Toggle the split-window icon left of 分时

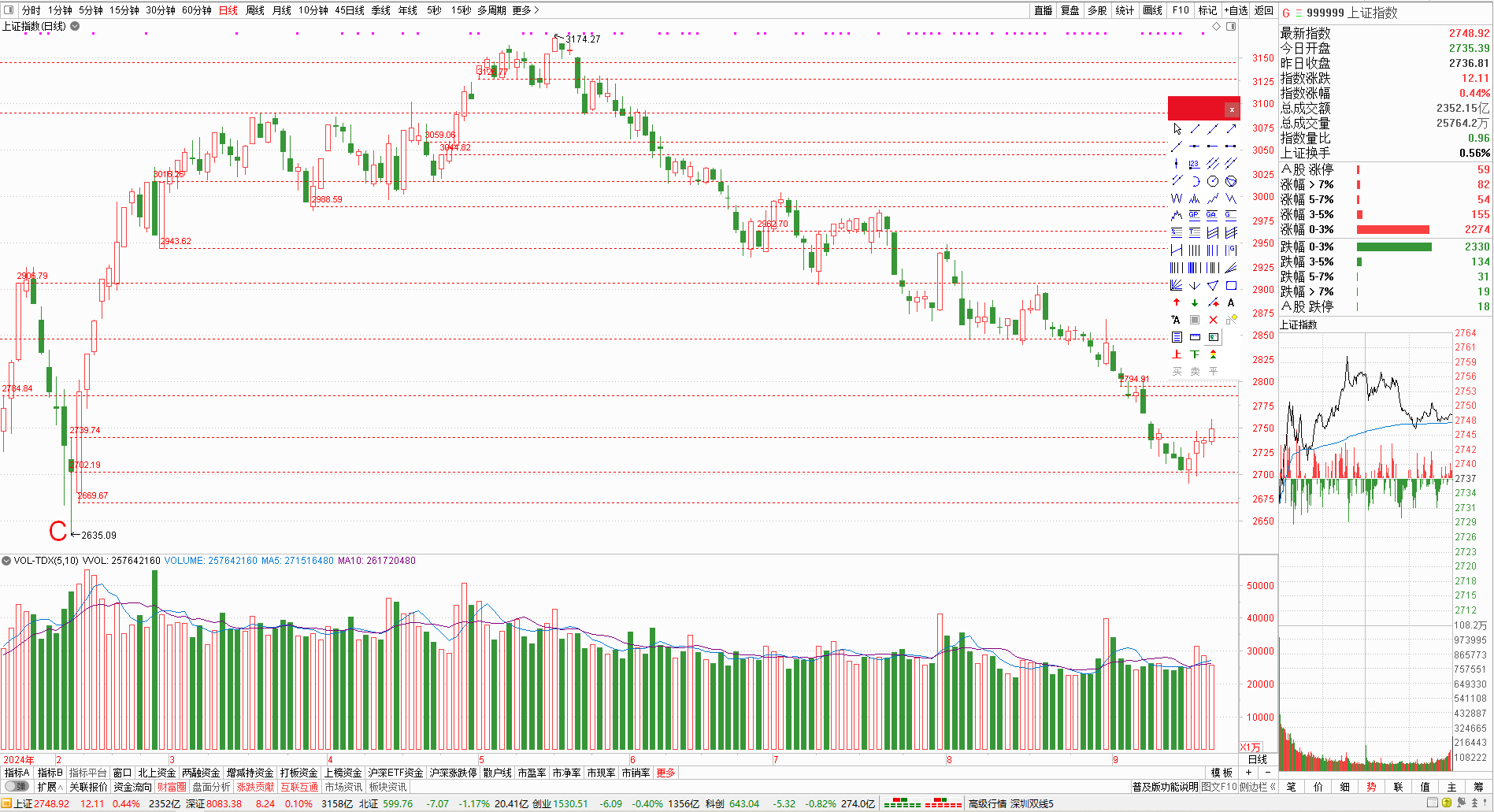point(9,10)
